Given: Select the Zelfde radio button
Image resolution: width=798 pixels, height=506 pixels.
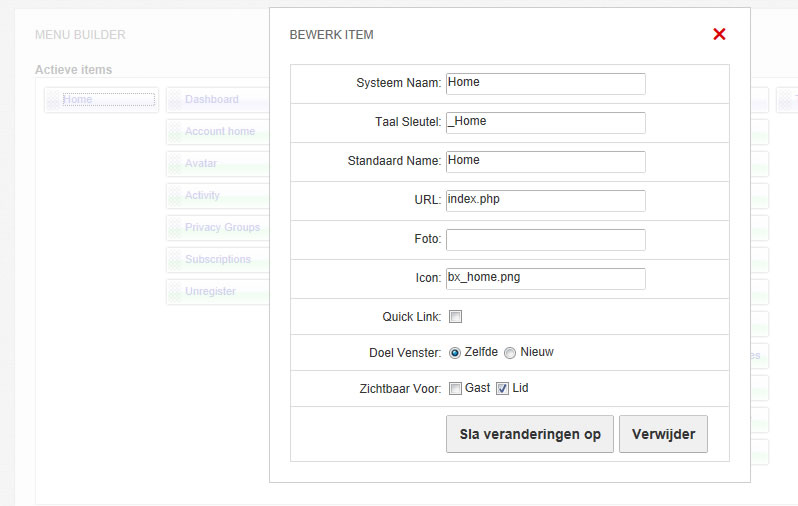Looking at the screenshot, I should pos(455,353).
